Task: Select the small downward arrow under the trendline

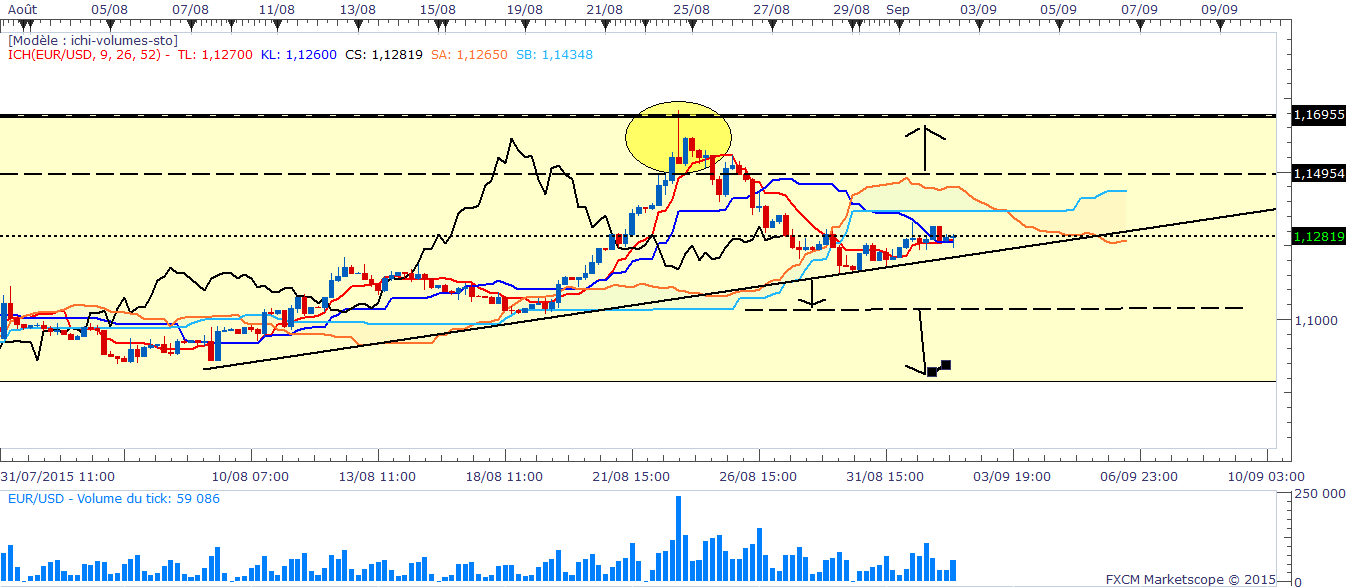Action: click(811, 291)
